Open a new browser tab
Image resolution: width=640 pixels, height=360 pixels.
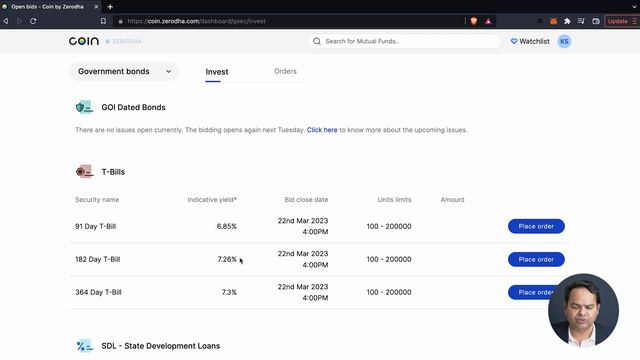110,7
